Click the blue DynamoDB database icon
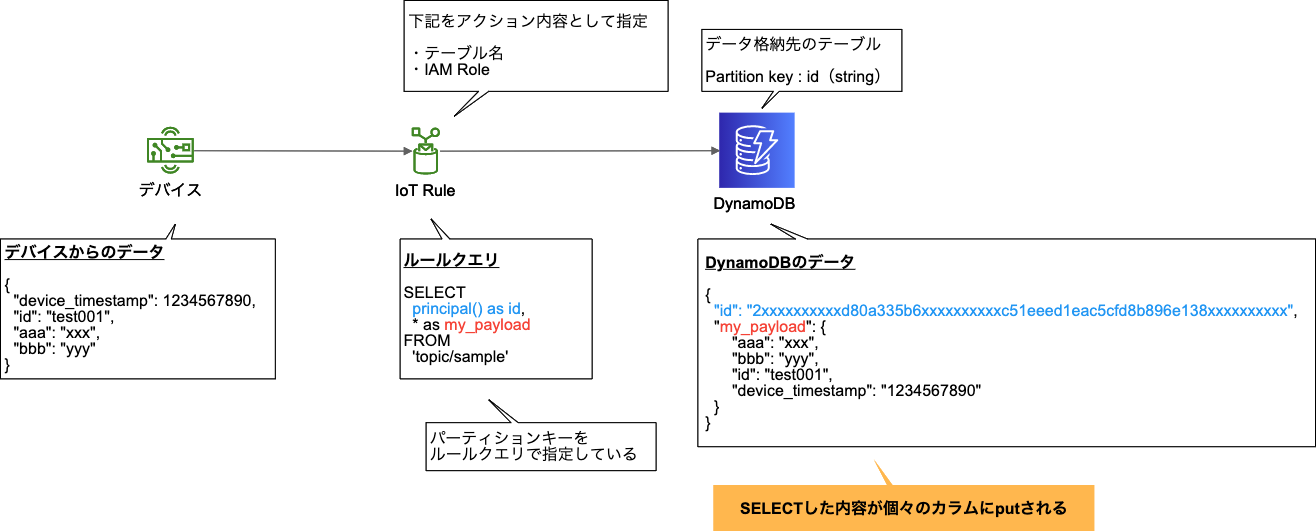 click(x=756, y=150)
